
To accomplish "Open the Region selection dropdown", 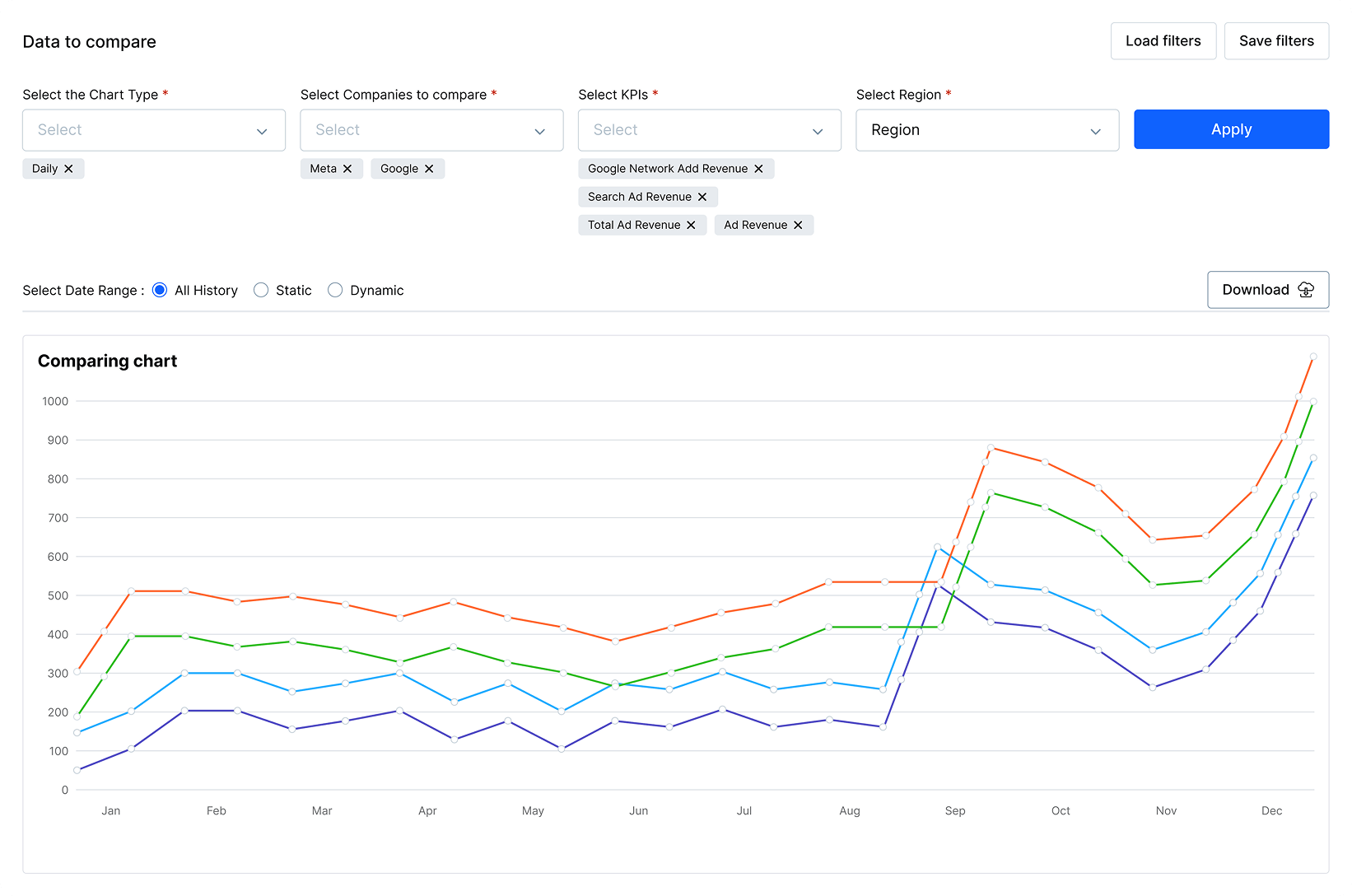I will (x=986, y=129).
